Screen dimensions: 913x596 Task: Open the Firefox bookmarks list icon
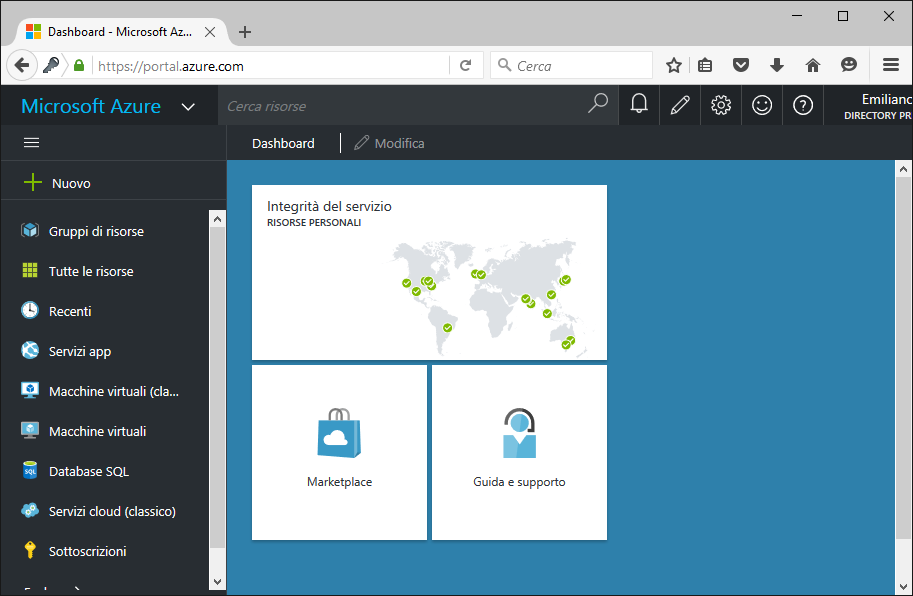click(x=705, y=65)
